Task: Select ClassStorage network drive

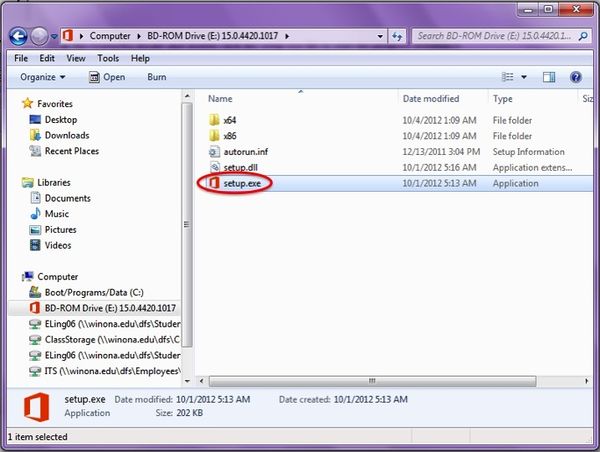Action: (x=112, y=339)
